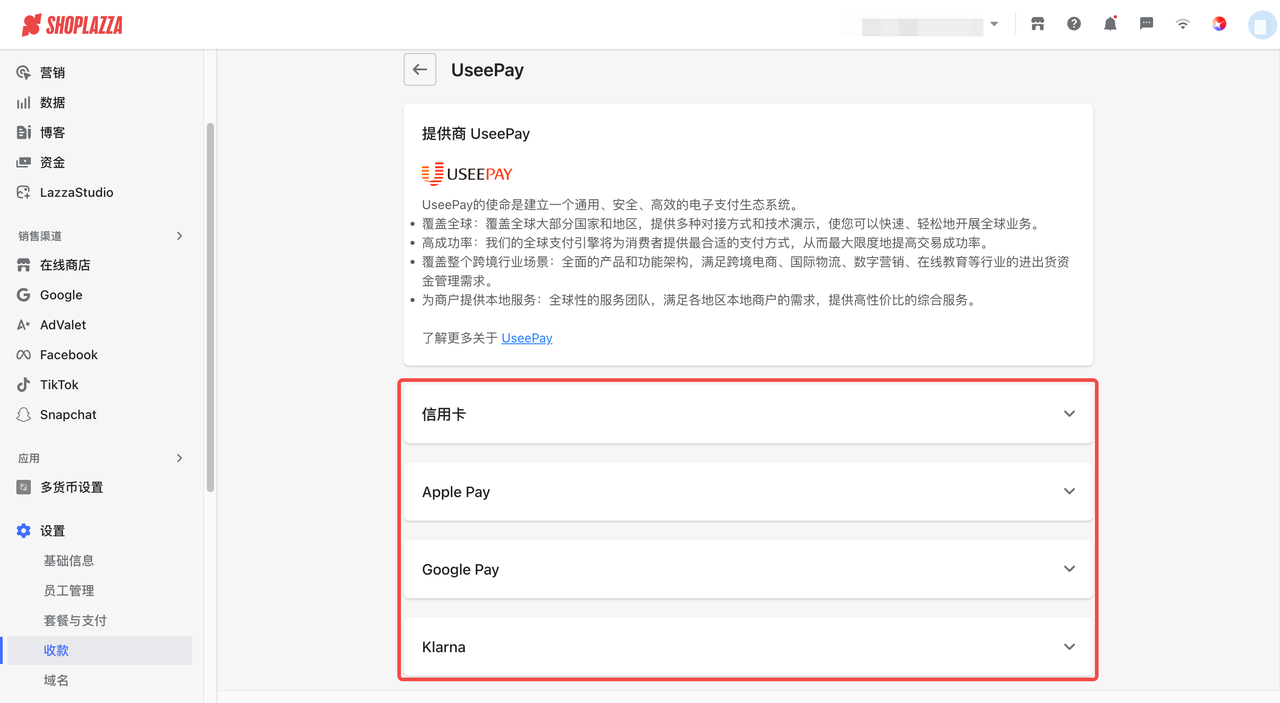Screen dimensions: 1280x703
Task: Click the 在线商店 store icon
Action: pyautogui.click(x=24, y=265)
